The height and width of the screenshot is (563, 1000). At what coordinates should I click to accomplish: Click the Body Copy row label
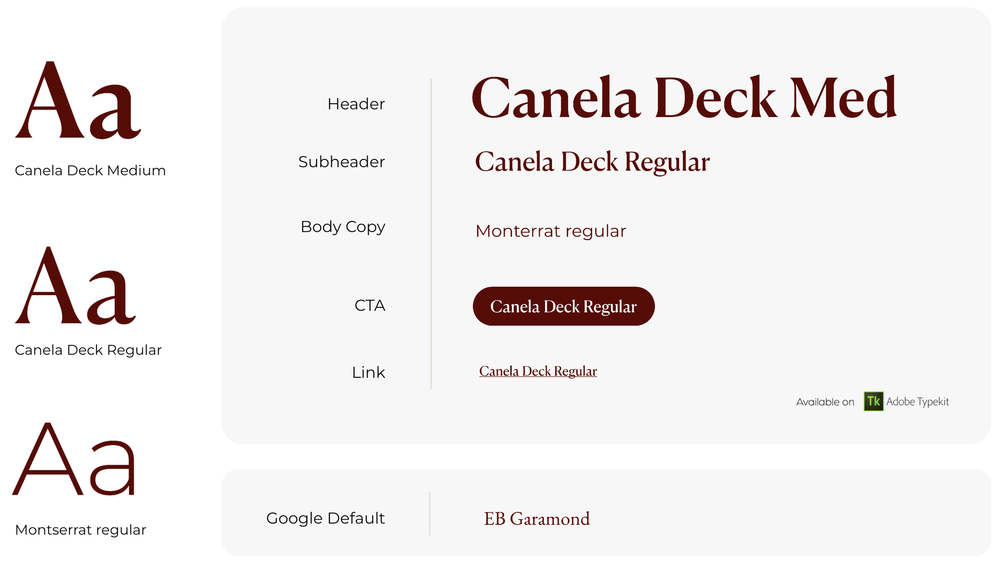tap(342, 227)
